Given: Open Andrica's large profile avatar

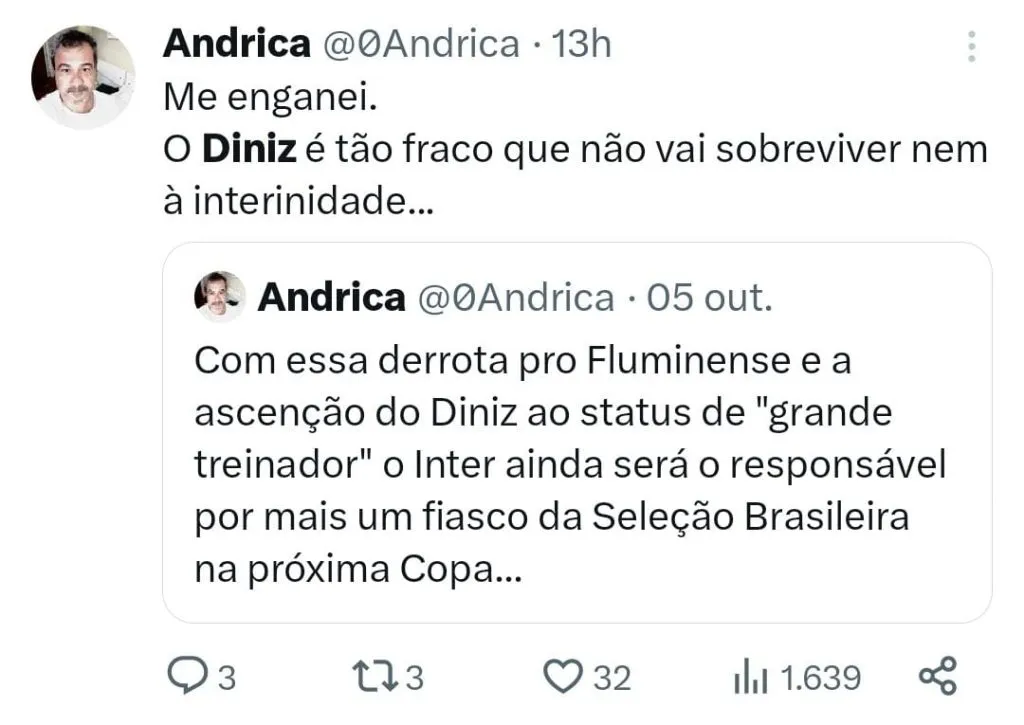Looking at the screenshot, I should pyautogui.click(x=83, y=77).
